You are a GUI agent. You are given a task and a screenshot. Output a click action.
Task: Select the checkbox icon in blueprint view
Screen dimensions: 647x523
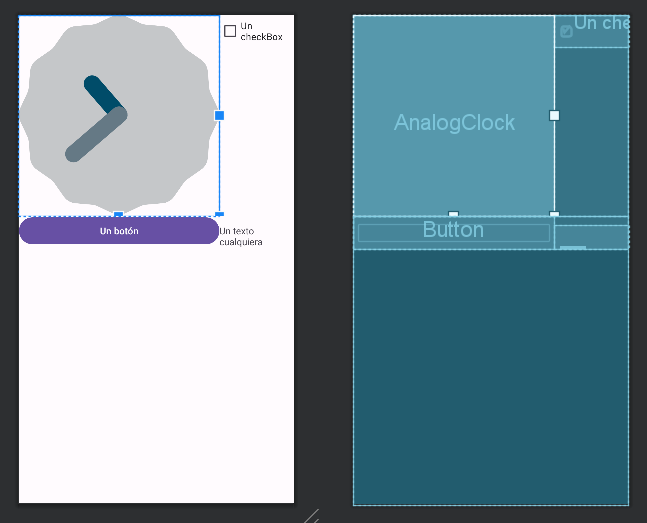pos(566,31)
